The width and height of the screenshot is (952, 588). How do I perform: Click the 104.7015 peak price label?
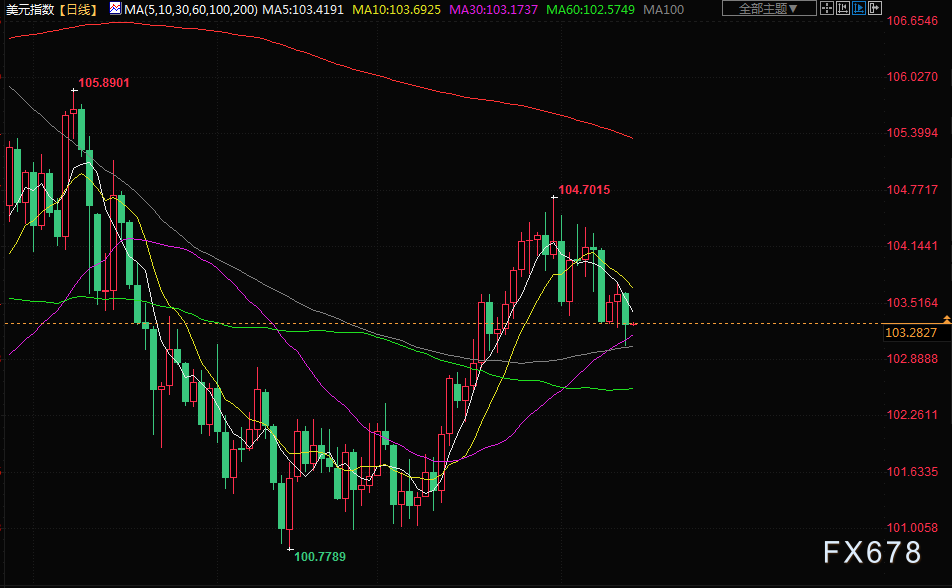(x=584, y=190)
